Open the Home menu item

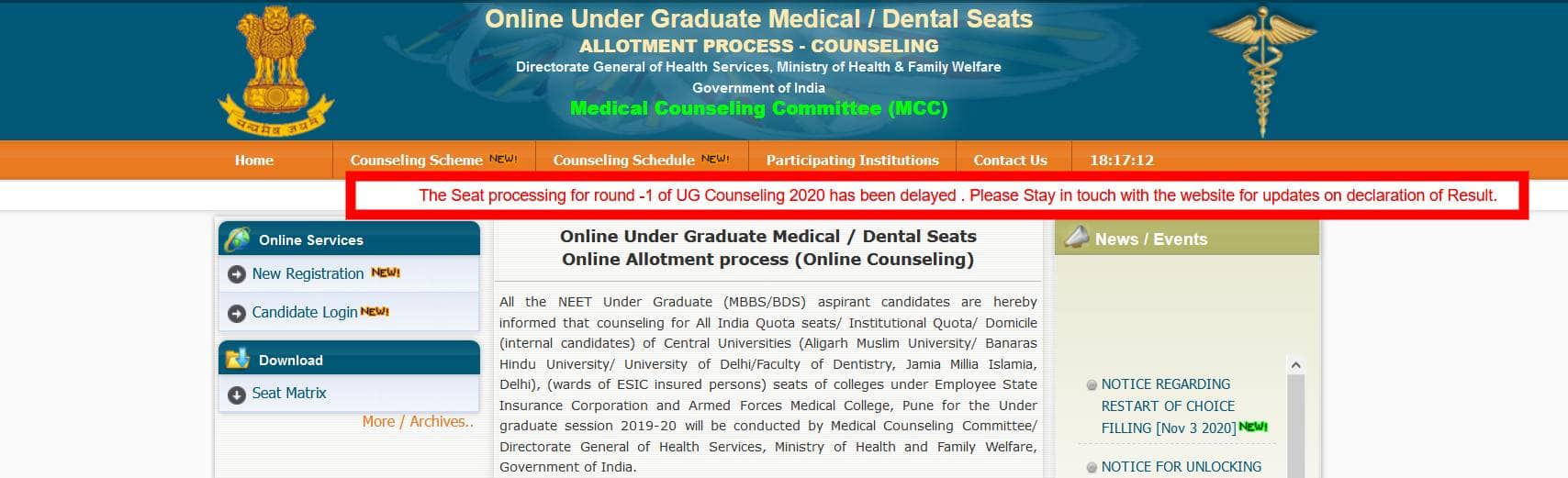tap(254, 160)
